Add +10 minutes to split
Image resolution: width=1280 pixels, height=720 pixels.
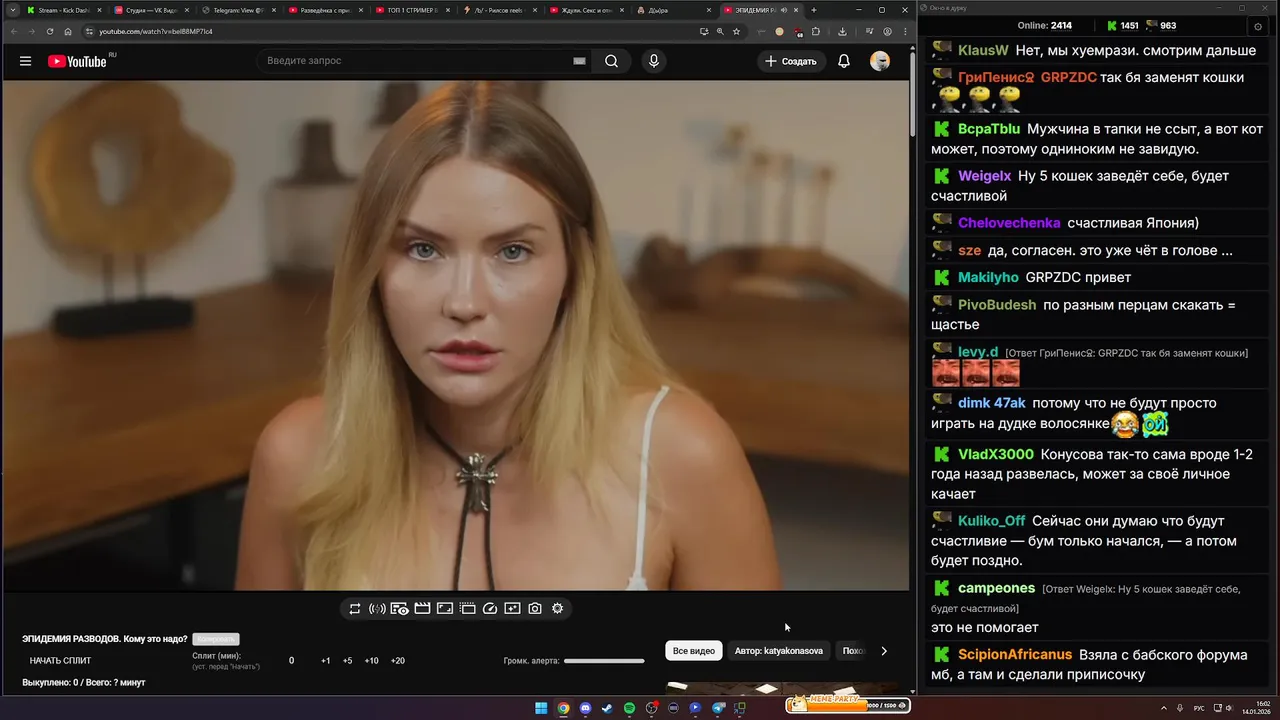click(371, 661)
